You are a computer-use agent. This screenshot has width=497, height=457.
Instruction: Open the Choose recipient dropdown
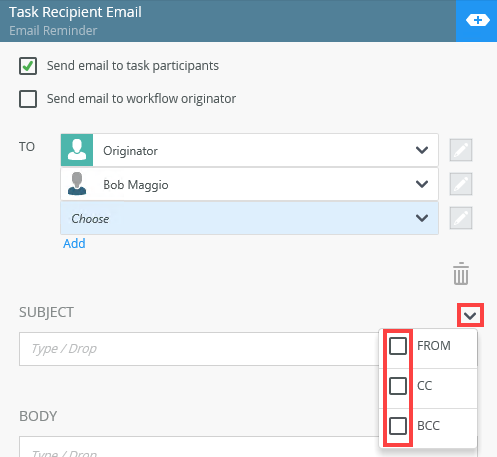point(249,218)
